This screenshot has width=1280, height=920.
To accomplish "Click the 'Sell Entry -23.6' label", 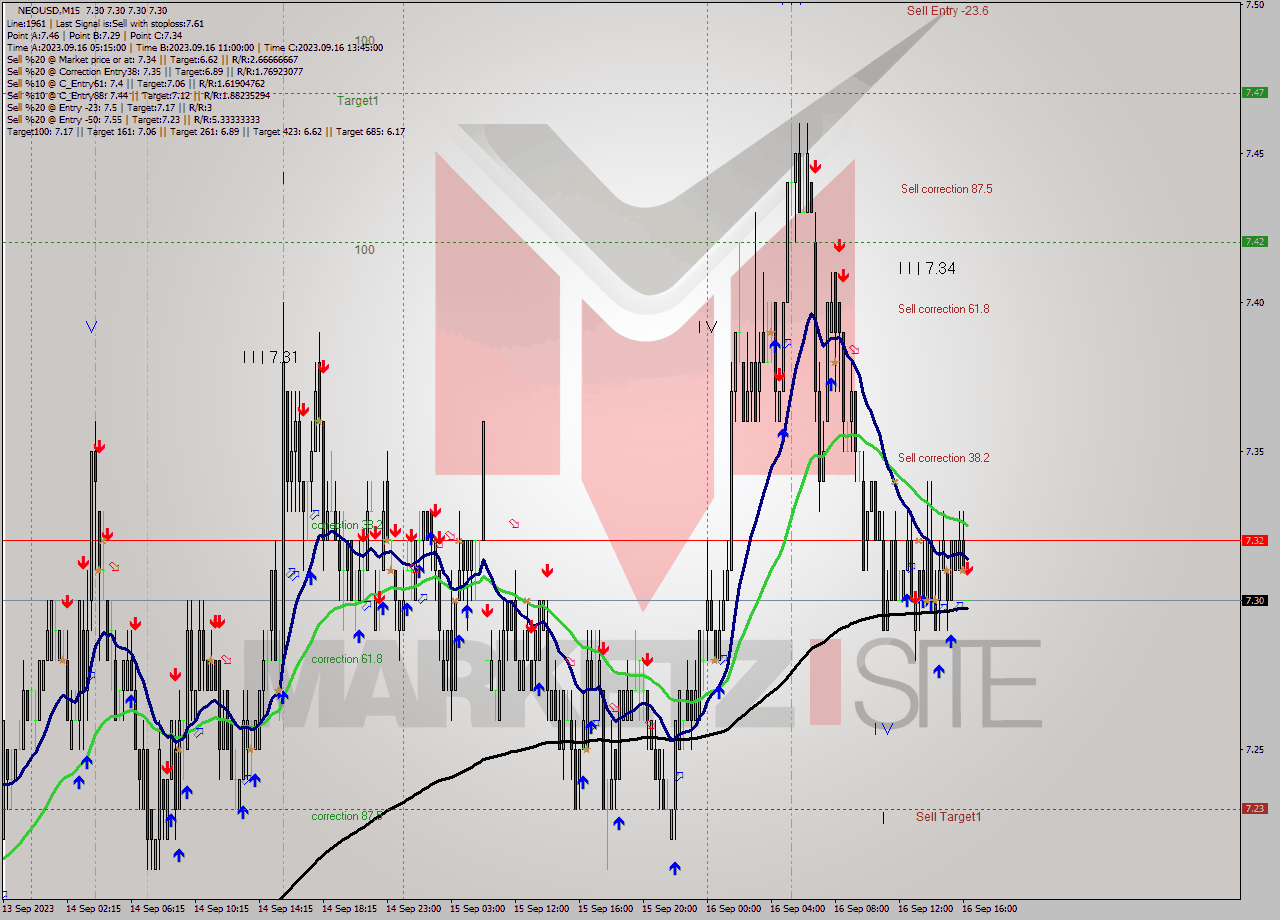I will pos(947,11).
